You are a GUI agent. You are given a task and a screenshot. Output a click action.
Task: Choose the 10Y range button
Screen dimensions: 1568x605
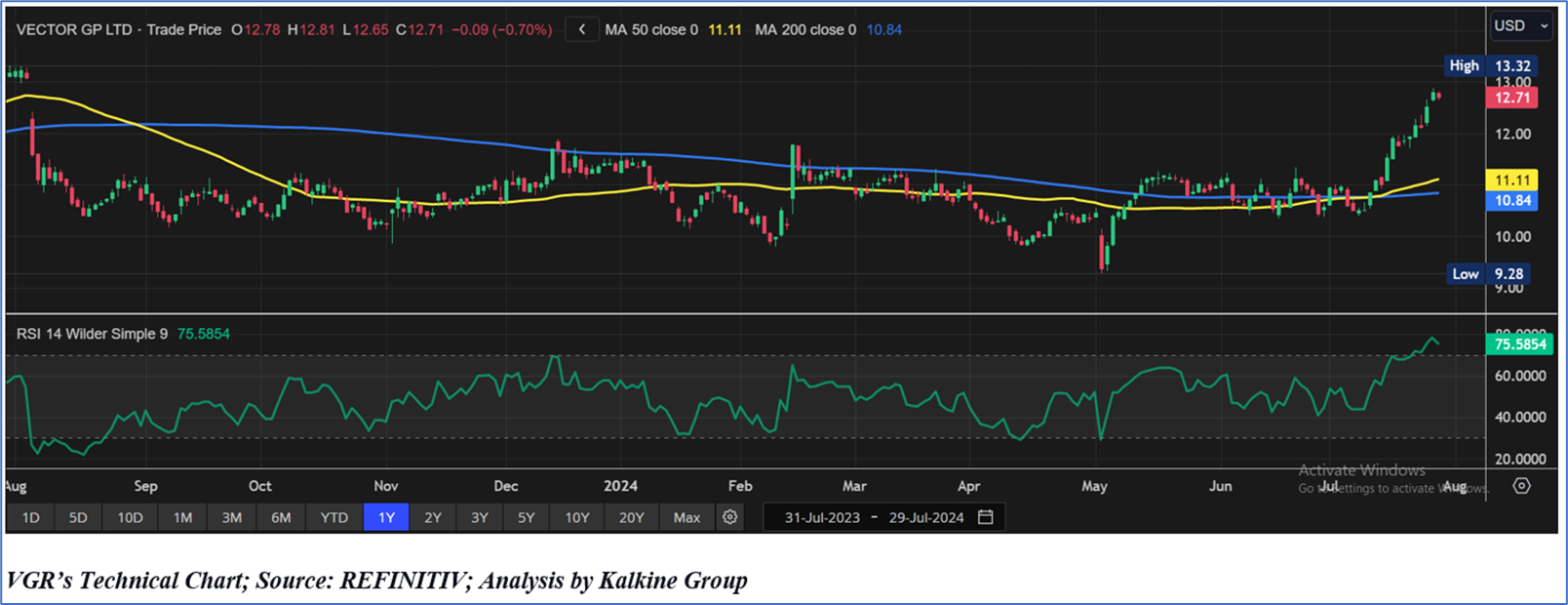point(577,517)
